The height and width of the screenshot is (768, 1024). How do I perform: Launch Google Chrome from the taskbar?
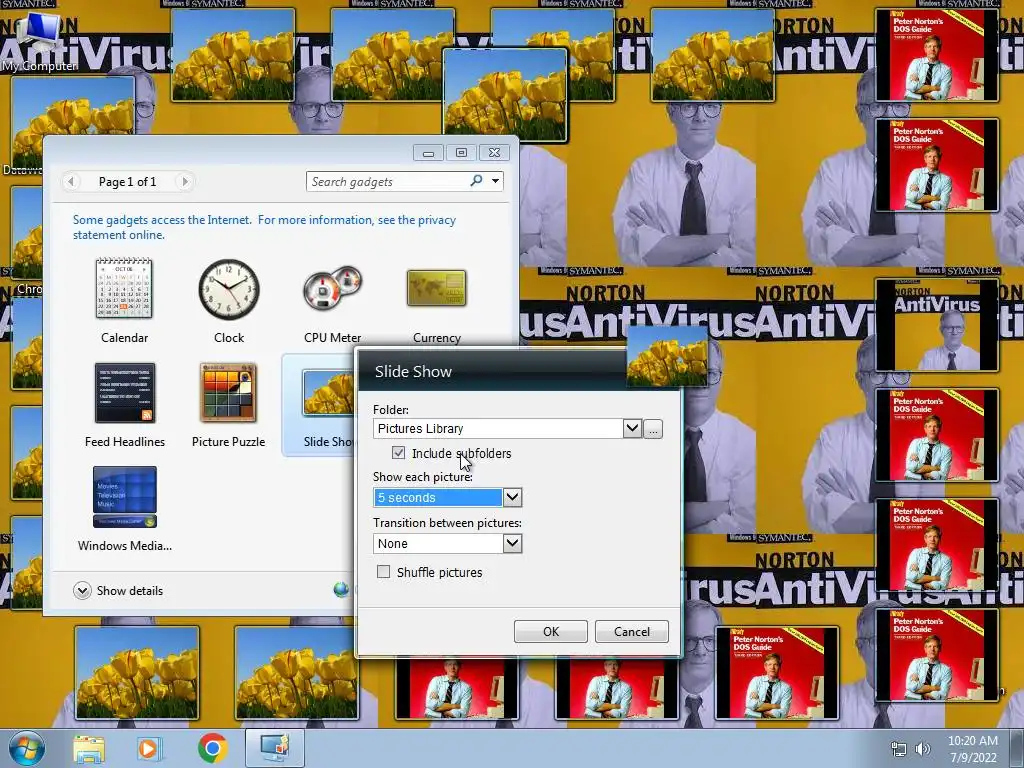212,748
